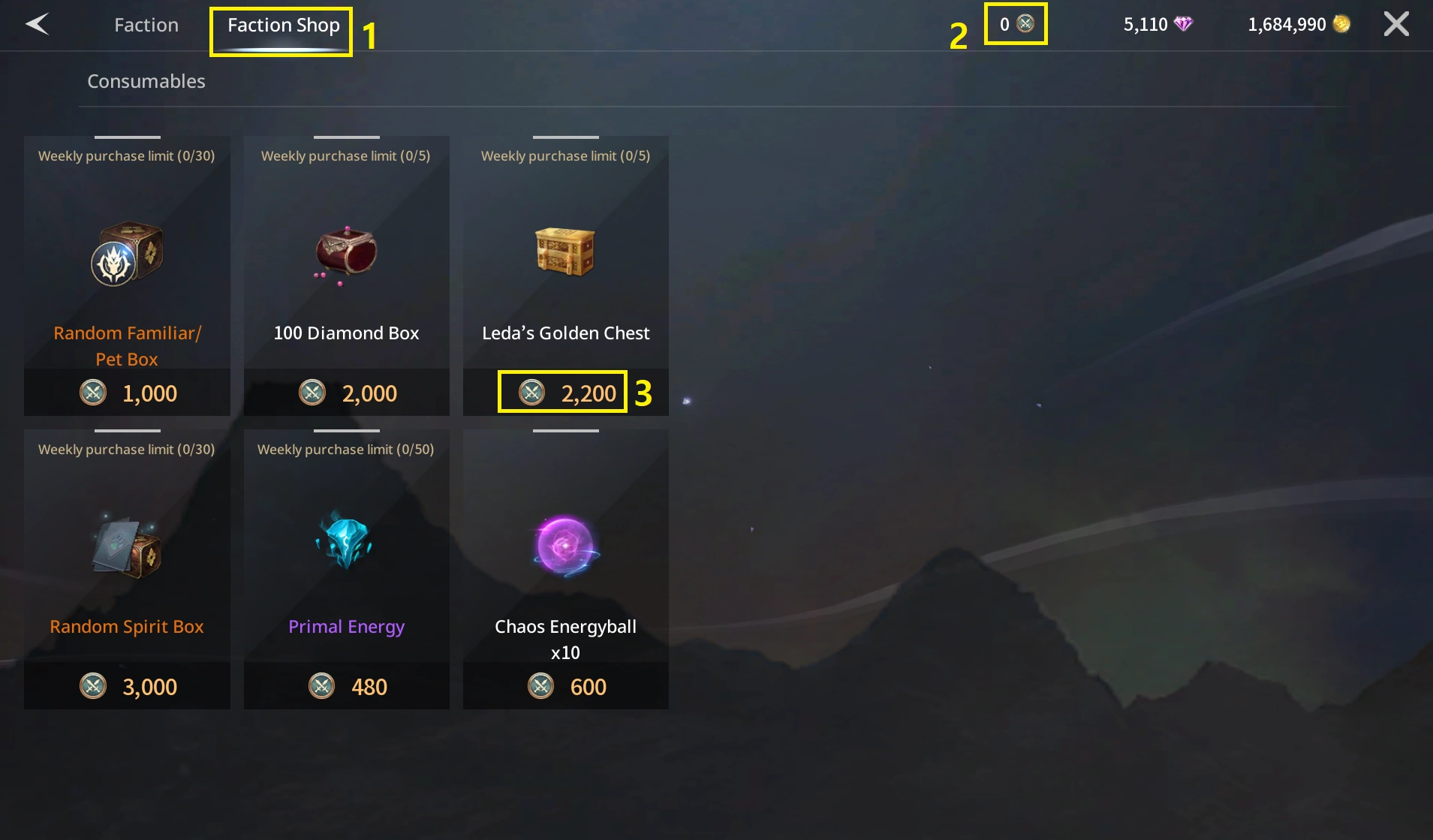The height and width of the screenshot is (840, 1433).
Task: Choose Leda's Golden Chest item icon
Action: (565, 251)
